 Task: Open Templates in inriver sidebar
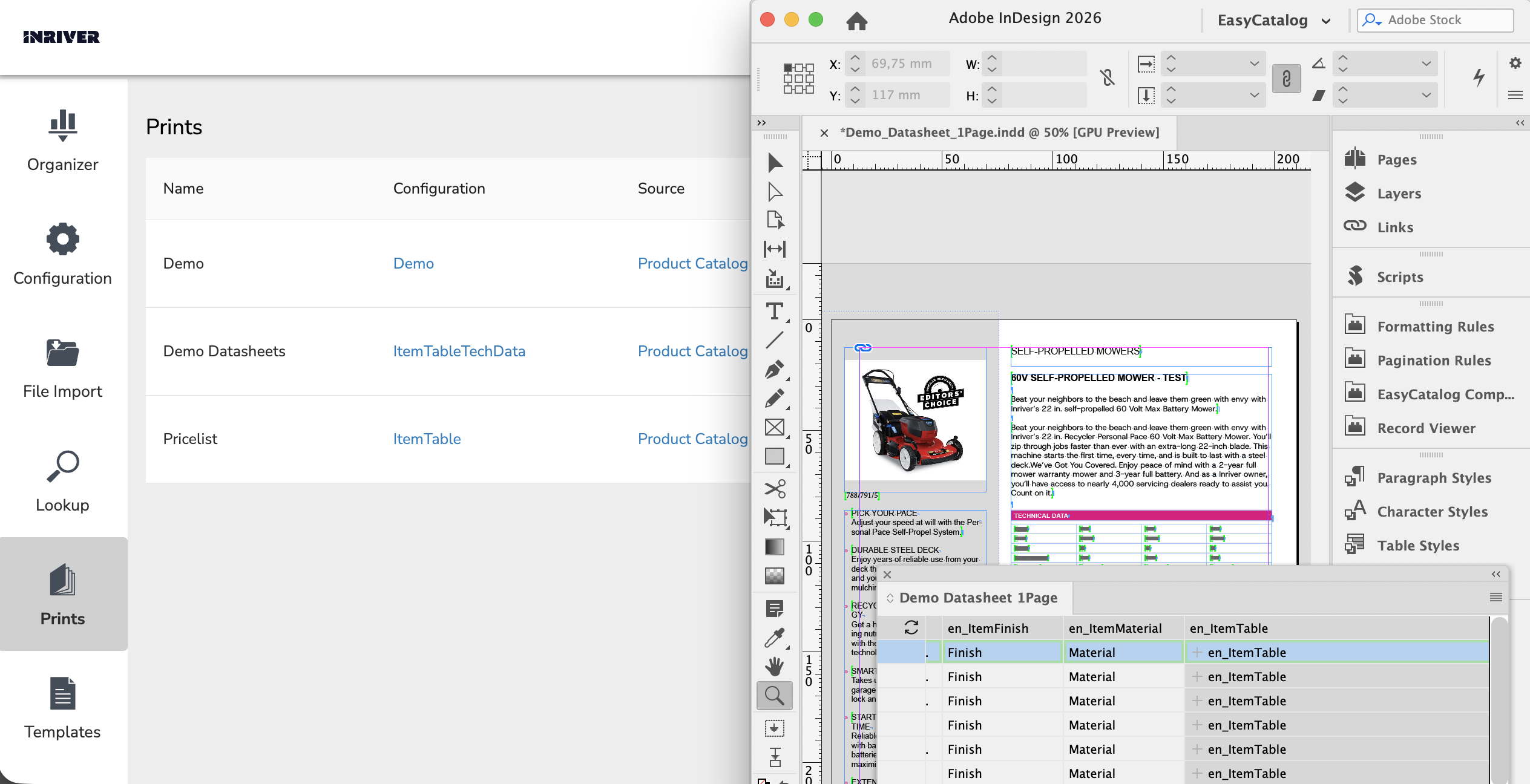click(x=63, y=708)
